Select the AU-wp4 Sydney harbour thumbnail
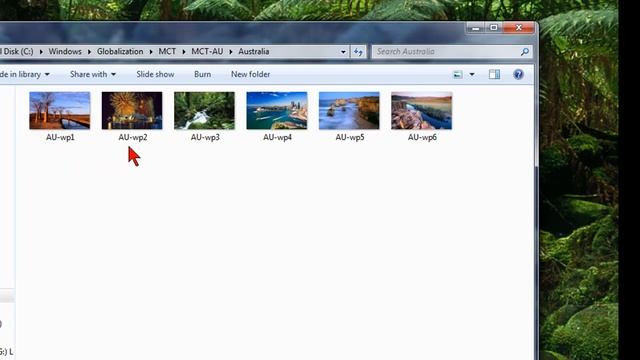 (x=277, y=111)
